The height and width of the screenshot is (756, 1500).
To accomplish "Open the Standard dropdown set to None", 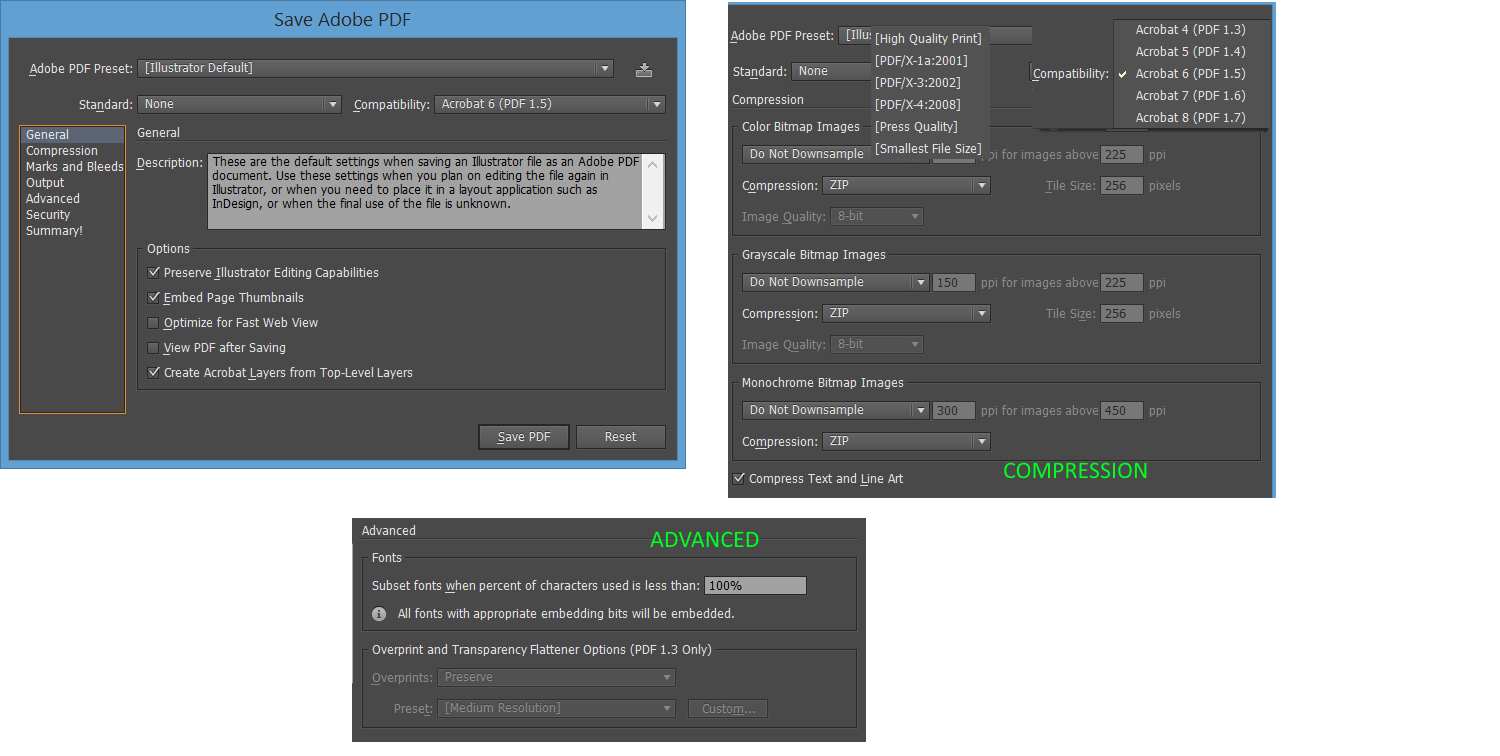I will [x=239, y=104].
